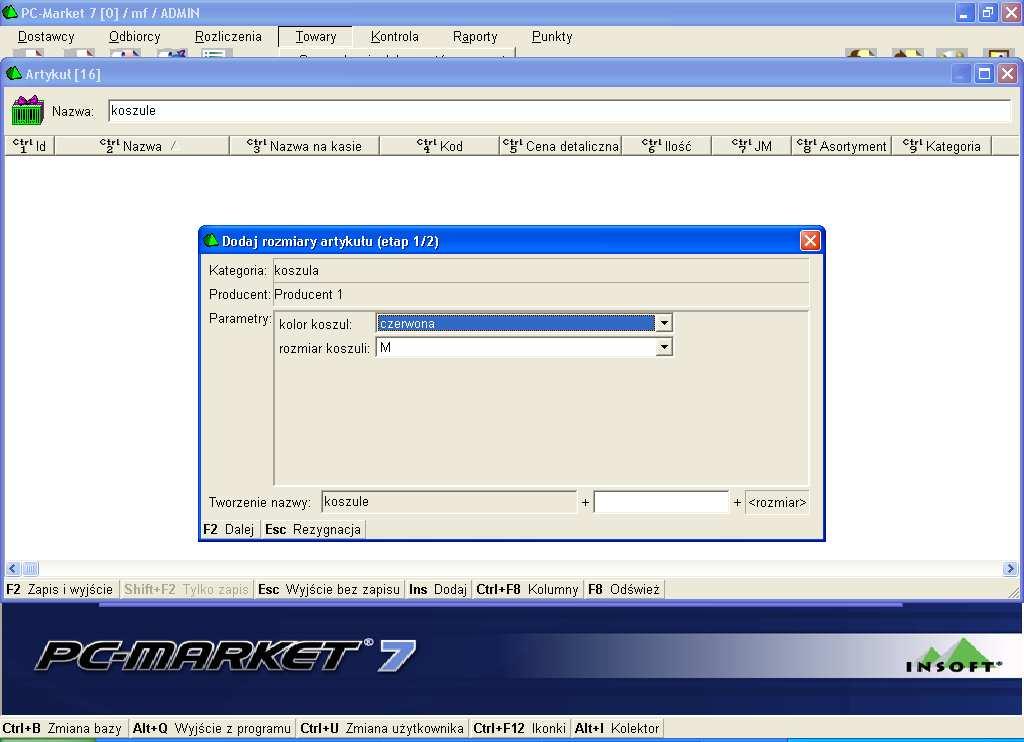Click Esc Rezygnacja in the dialog
The height and width of the screenshot is (742, 1024).
click(313, 529)
